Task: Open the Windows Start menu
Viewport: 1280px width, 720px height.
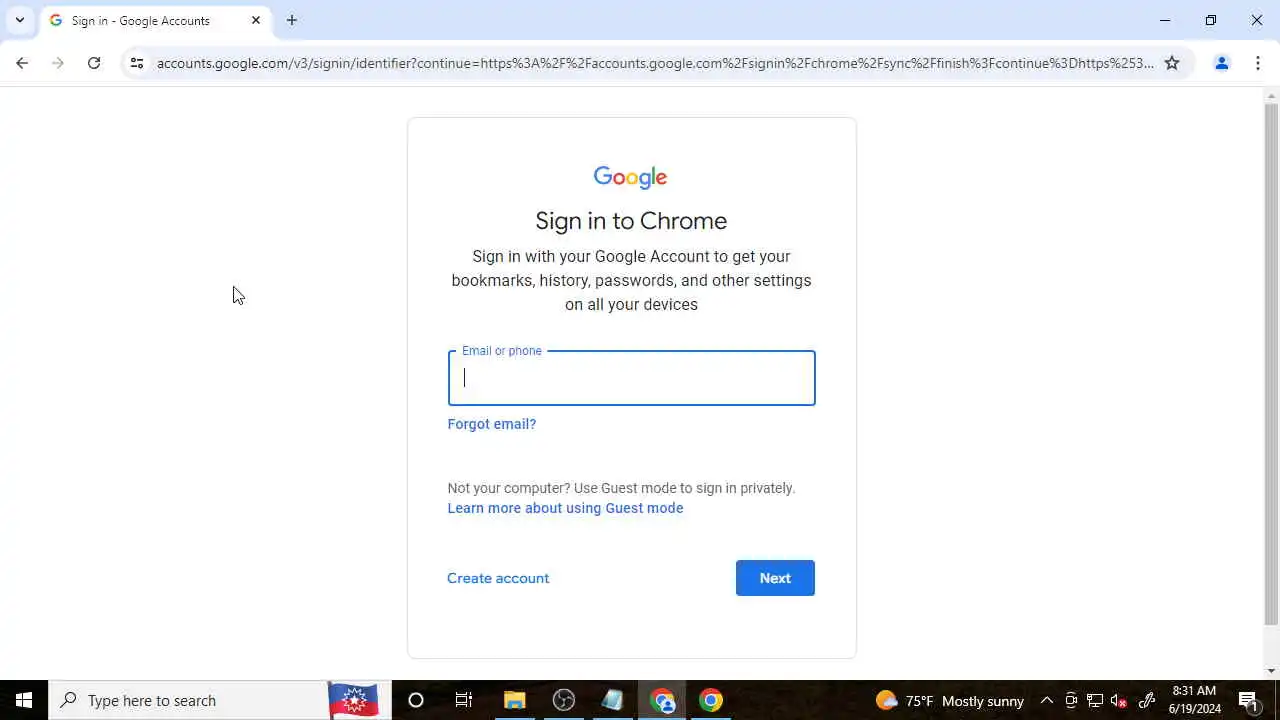Action: click(x=24, y=700)
